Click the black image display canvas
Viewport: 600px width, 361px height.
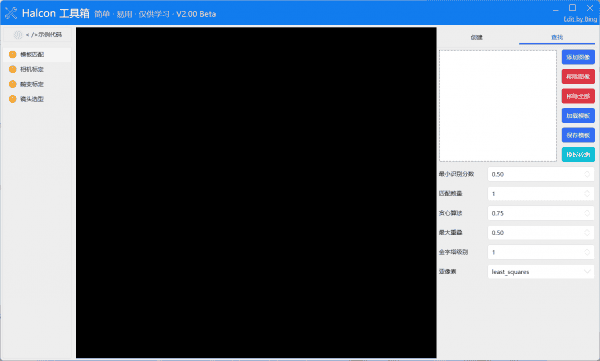(256, 193)
